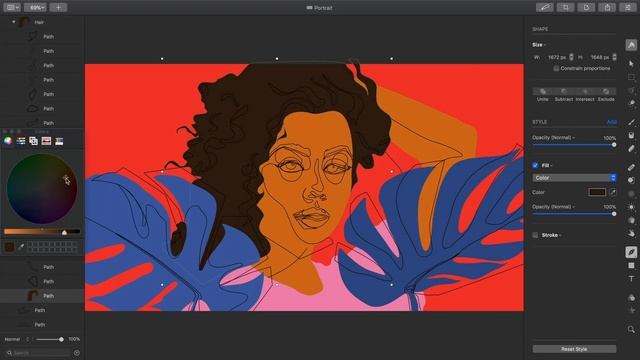Click the Share icon in top toolbar
Image resolution: width=640 pixels, height=360 pixels.
(x=607, y=7)
